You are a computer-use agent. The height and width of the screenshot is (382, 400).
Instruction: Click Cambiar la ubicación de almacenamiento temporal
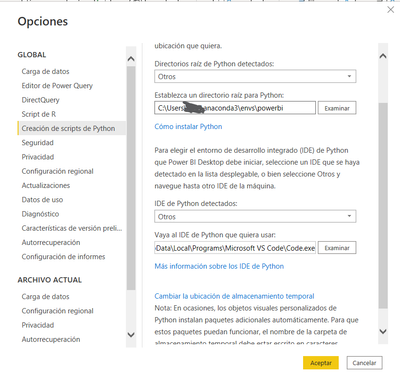234,296
